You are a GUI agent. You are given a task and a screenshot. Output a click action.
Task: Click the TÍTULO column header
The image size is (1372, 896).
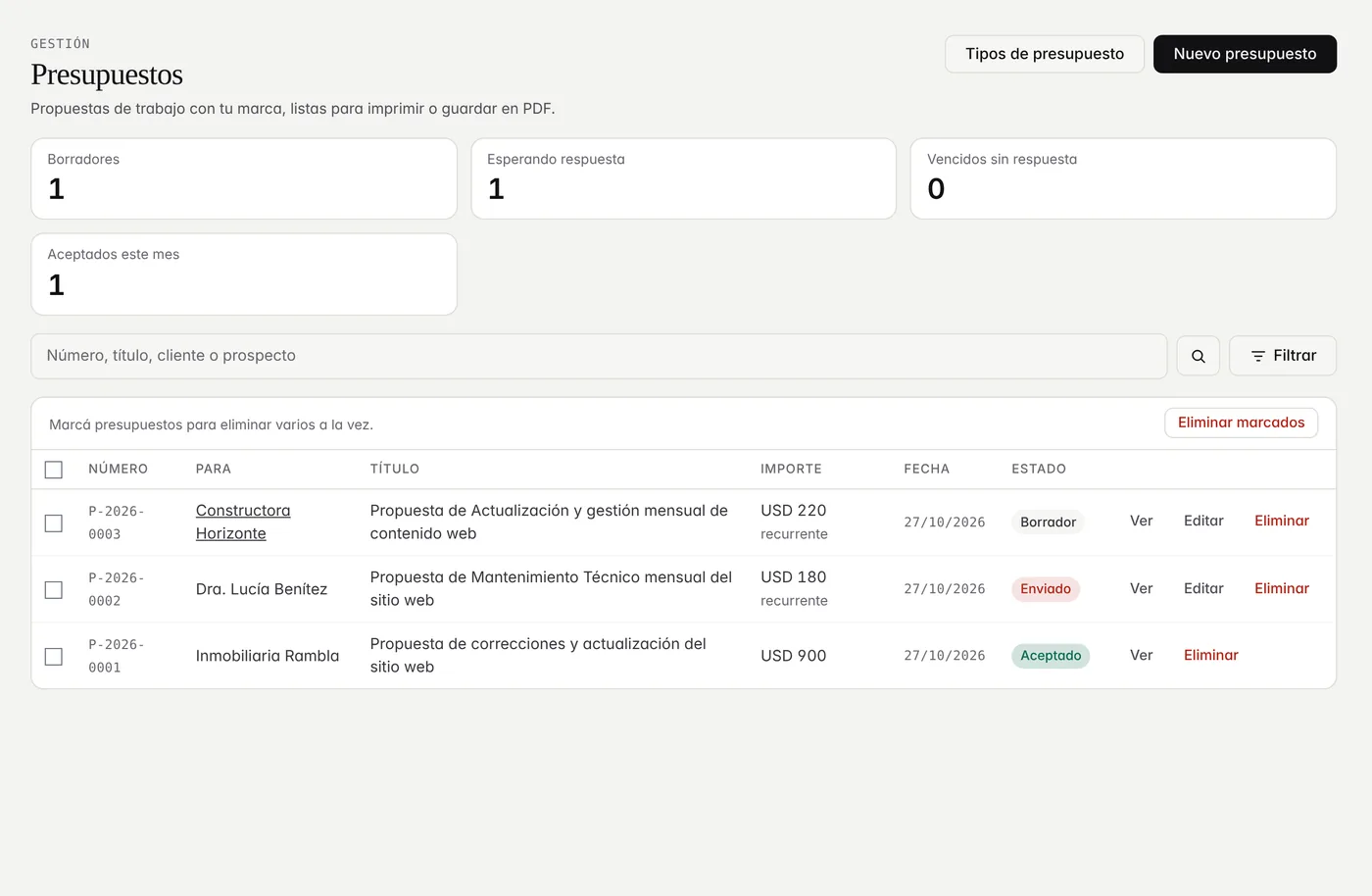395,470
